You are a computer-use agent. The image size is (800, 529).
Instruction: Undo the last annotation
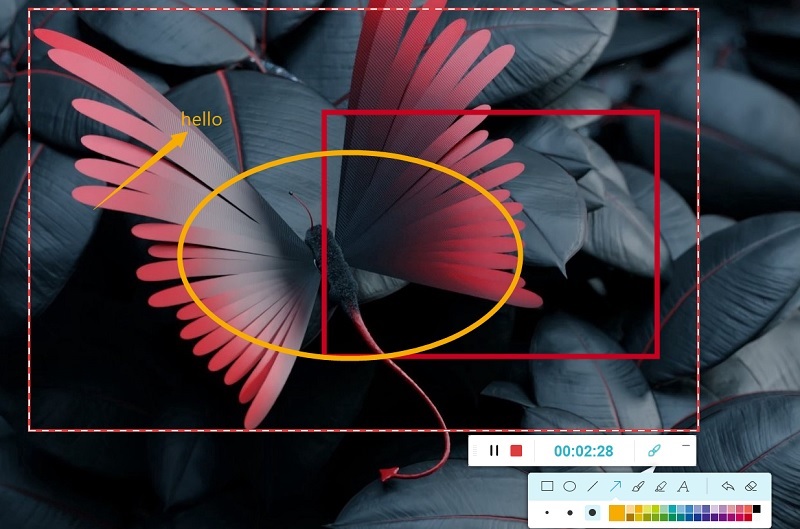727,487
